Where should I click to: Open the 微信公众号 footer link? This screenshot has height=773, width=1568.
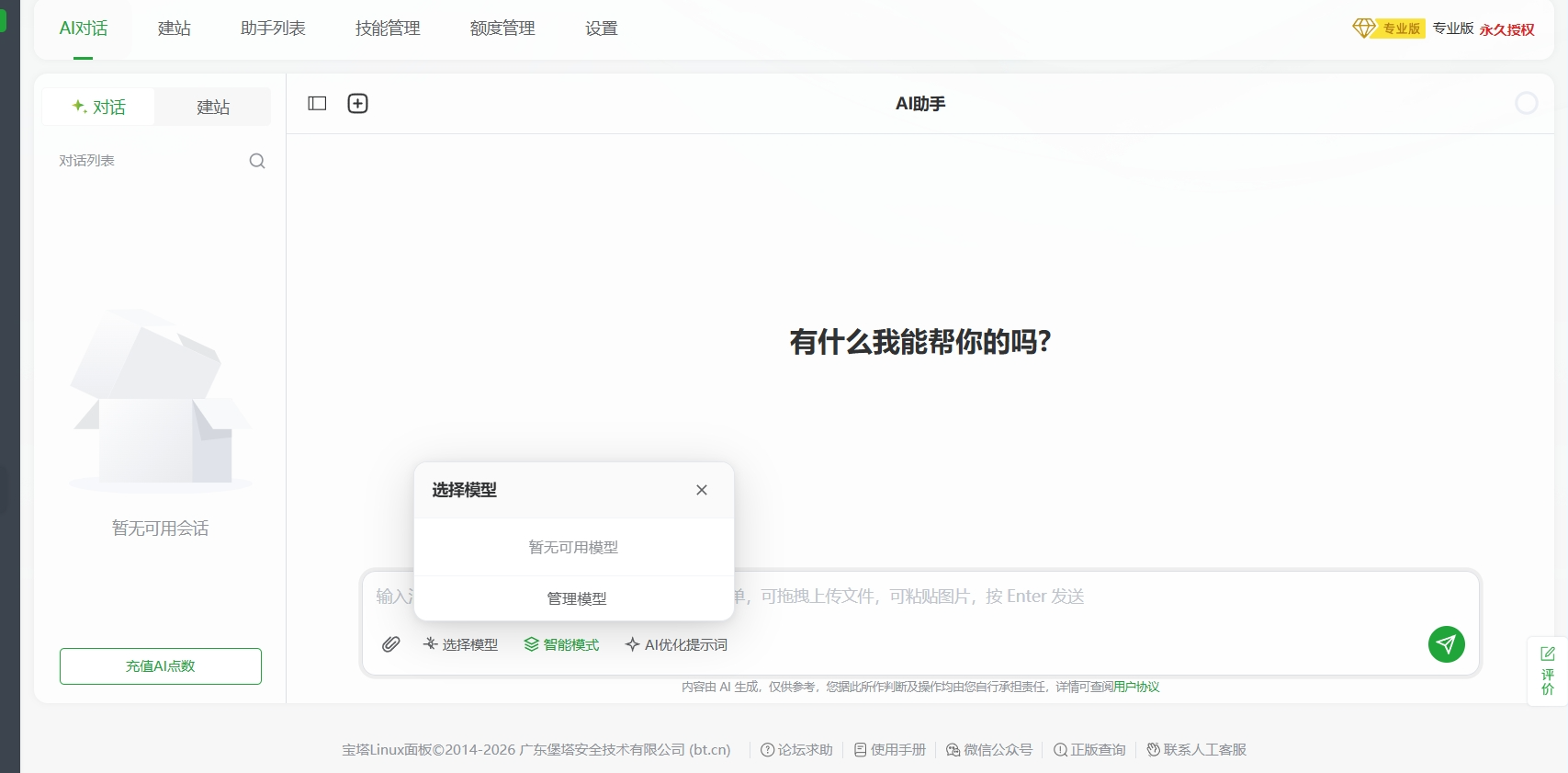989,750
